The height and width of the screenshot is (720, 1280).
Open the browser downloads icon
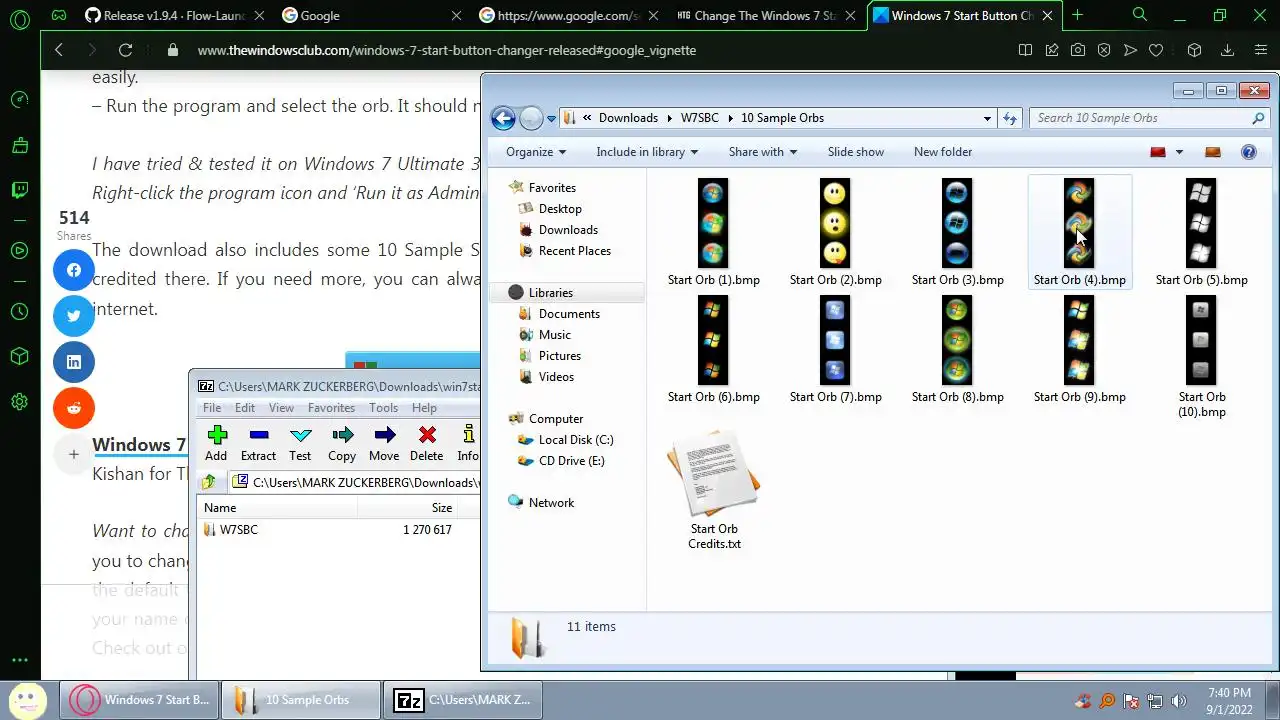click(x=1227, y=50)
